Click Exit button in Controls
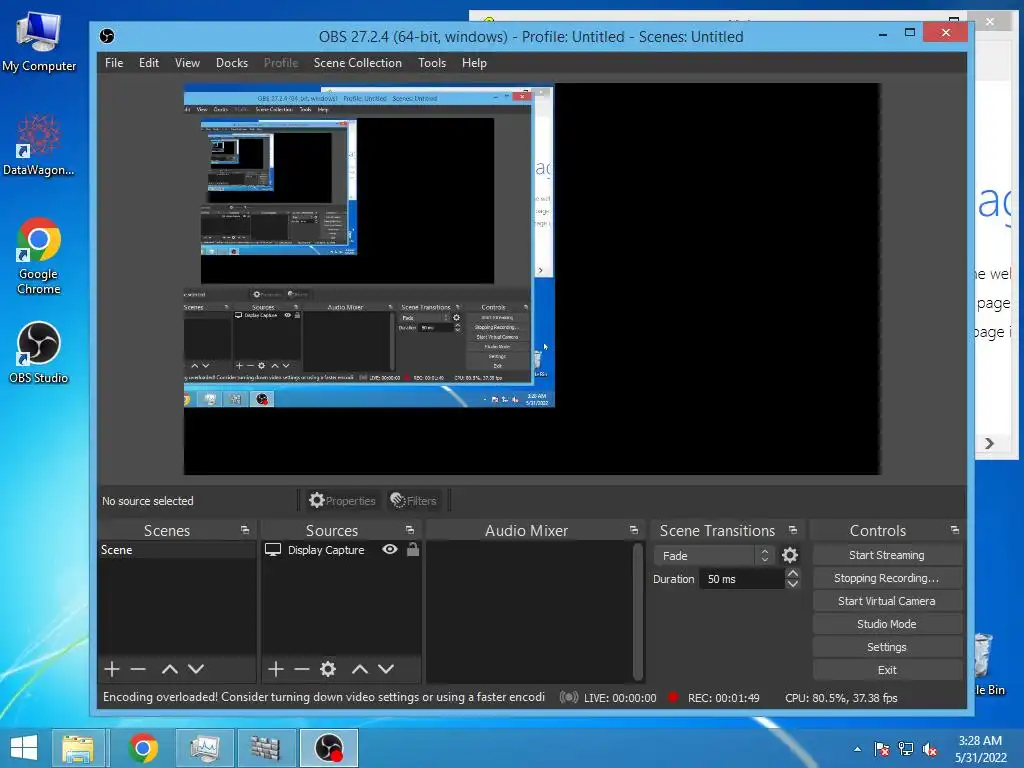Screen dimensions: 1024x768 click(x=887, y=670)
